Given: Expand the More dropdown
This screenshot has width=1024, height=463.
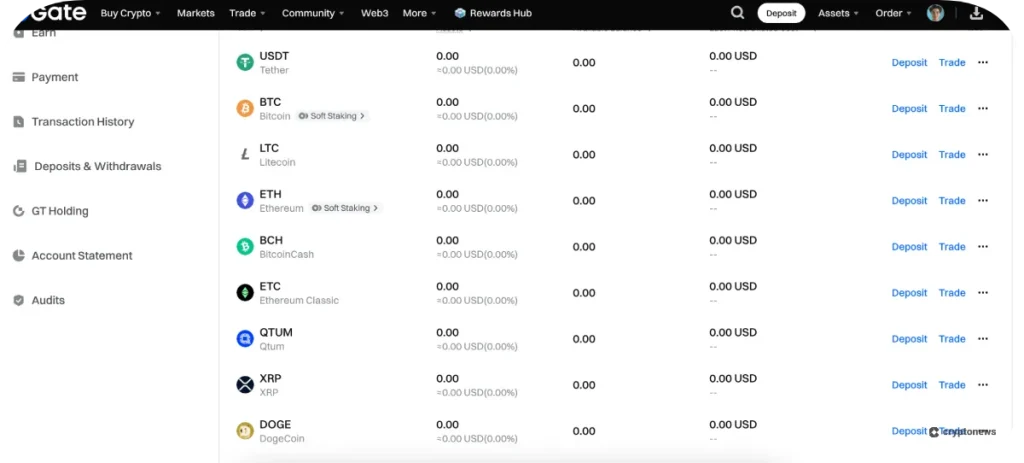Looking at the screenshot, I should point(419,13).
